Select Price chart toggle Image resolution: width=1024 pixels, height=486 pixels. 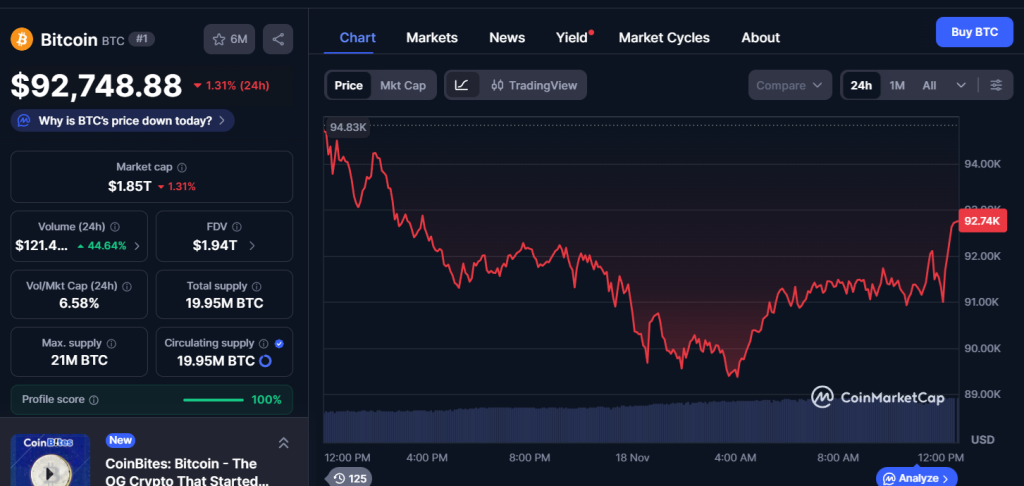tap(349, 85)
